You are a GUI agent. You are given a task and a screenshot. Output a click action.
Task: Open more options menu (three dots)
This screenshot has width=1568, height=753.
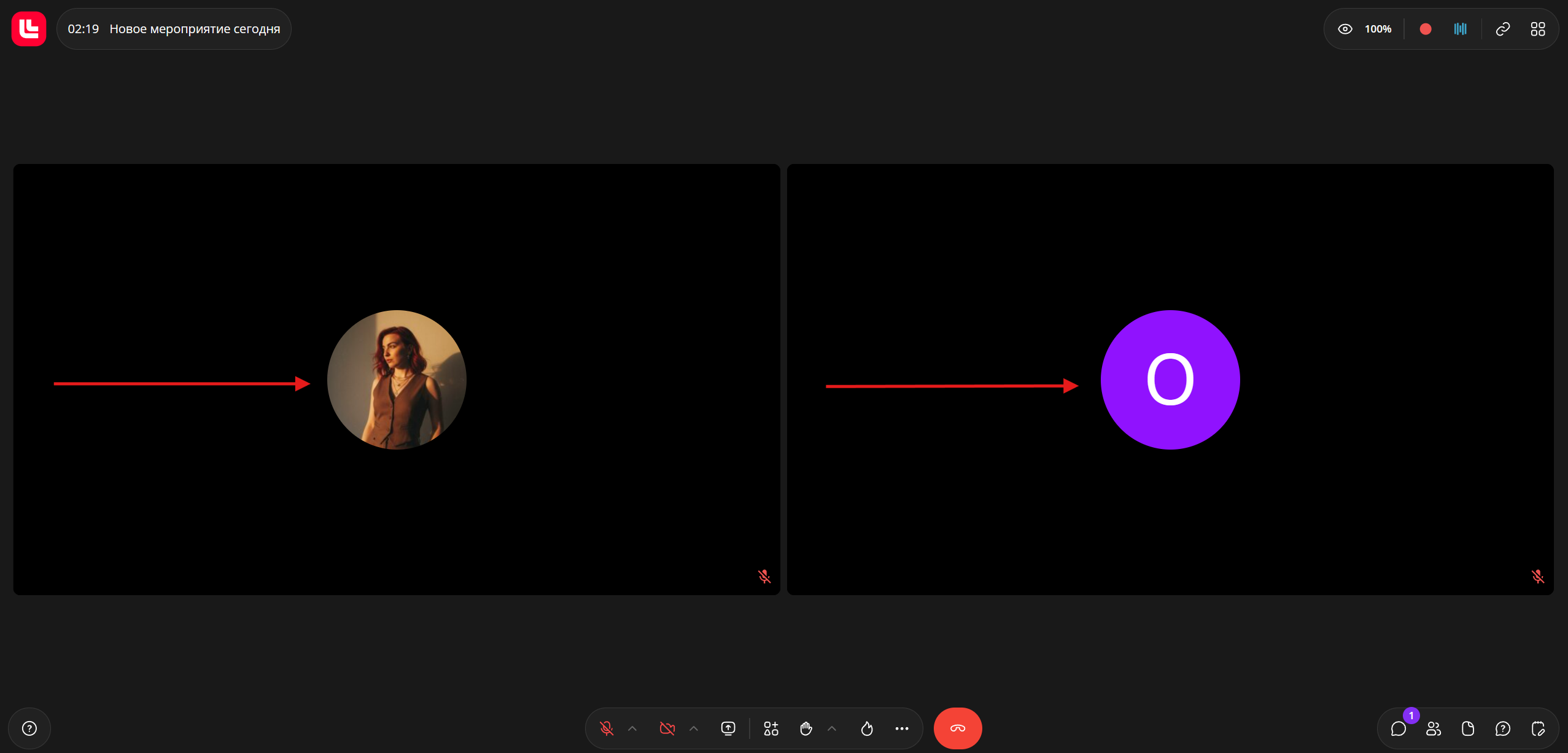(x=901, y=728)
